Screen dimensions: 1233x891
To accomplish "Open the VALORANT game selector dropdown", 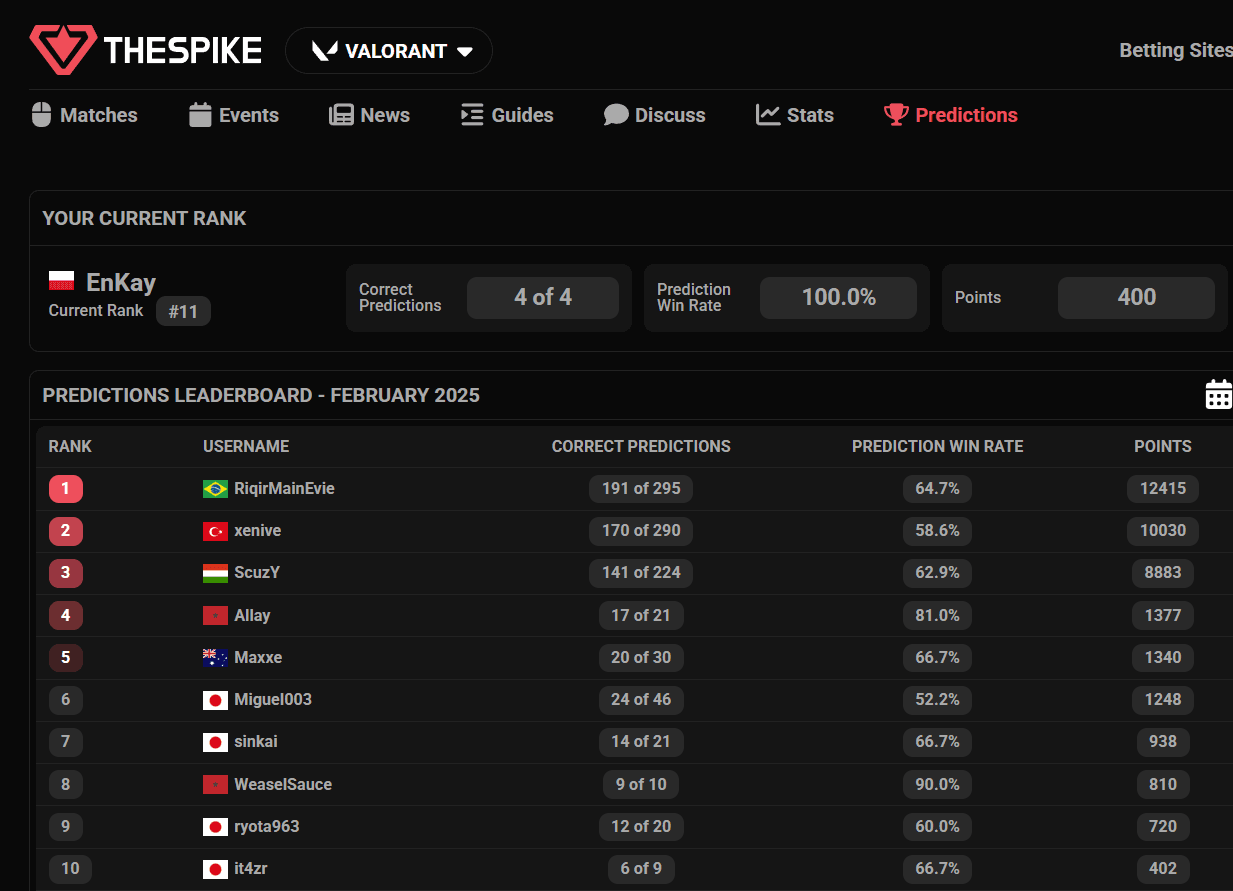I will tap(388, 50).
